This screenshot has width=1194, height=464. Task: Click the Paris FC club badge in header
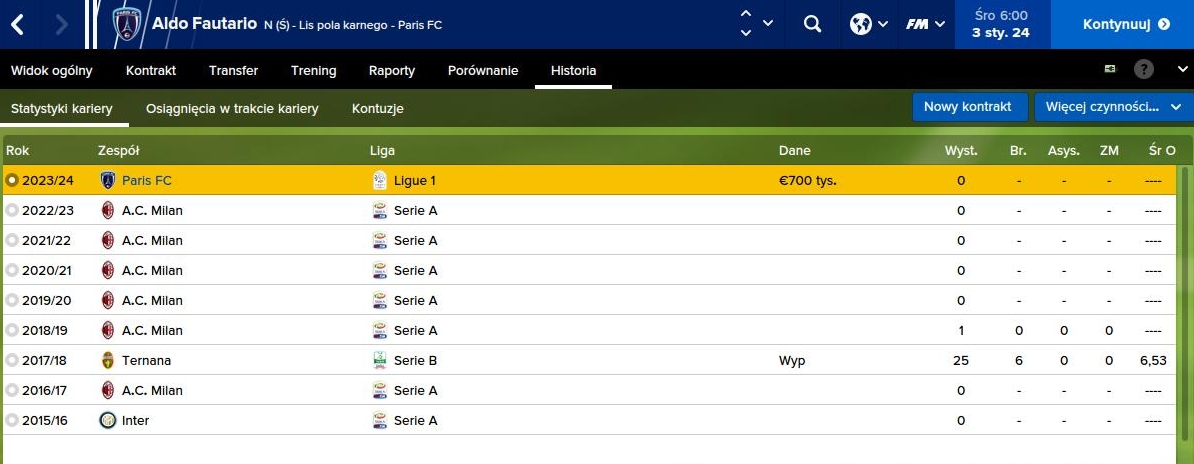click(x=127, y=24)
